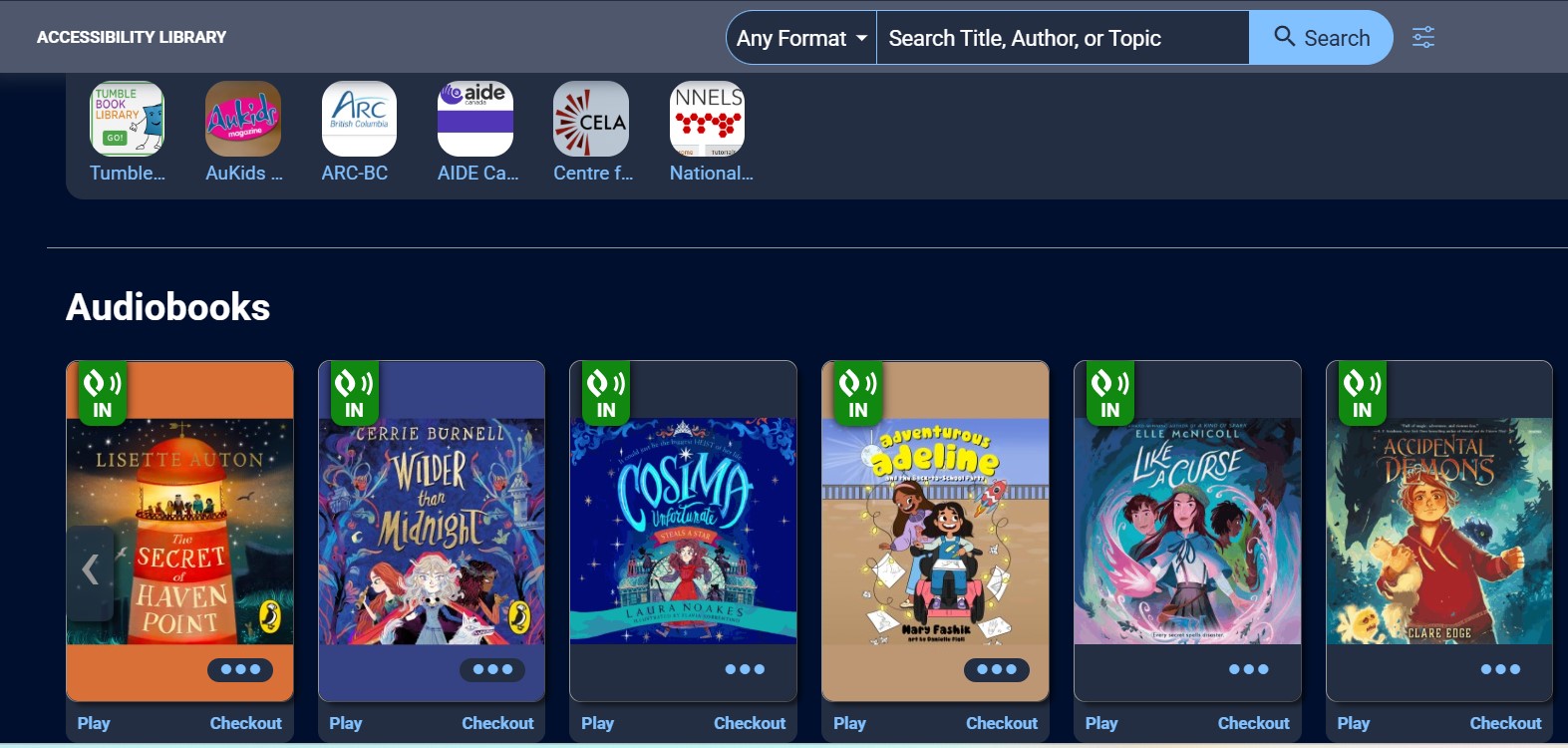Open the AIDE Canada icon

pyautogui.click(x=475, y=119)
